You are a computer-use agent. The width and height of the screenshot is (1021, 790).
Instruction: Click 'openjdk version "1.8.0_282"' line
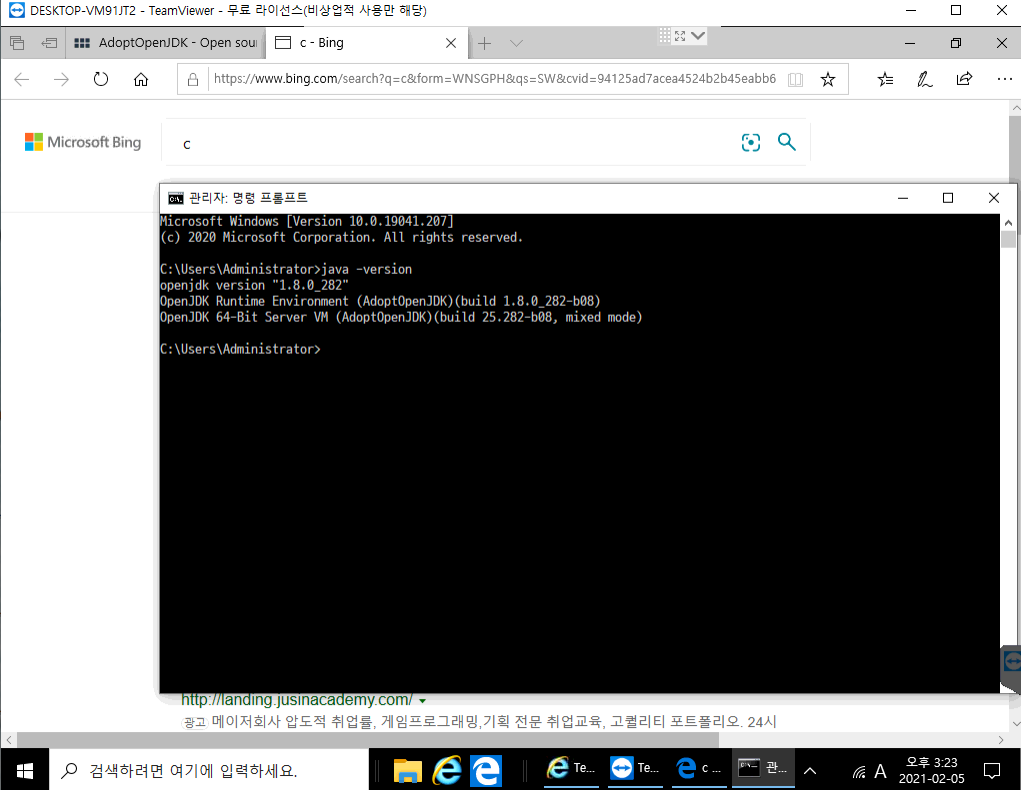[x=254, y=285]
